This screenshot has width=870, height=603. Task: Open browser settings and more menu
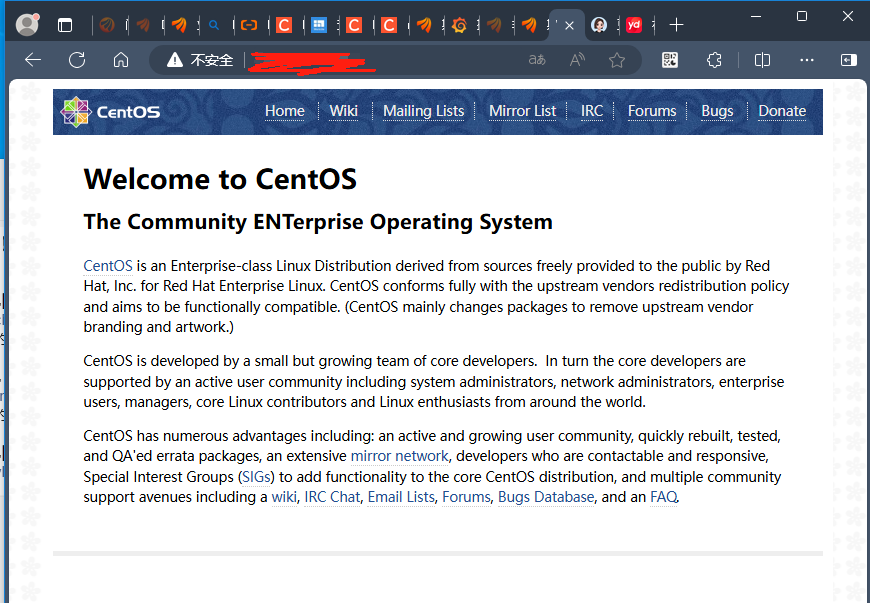pyautogui.click(x=807, y=60)
